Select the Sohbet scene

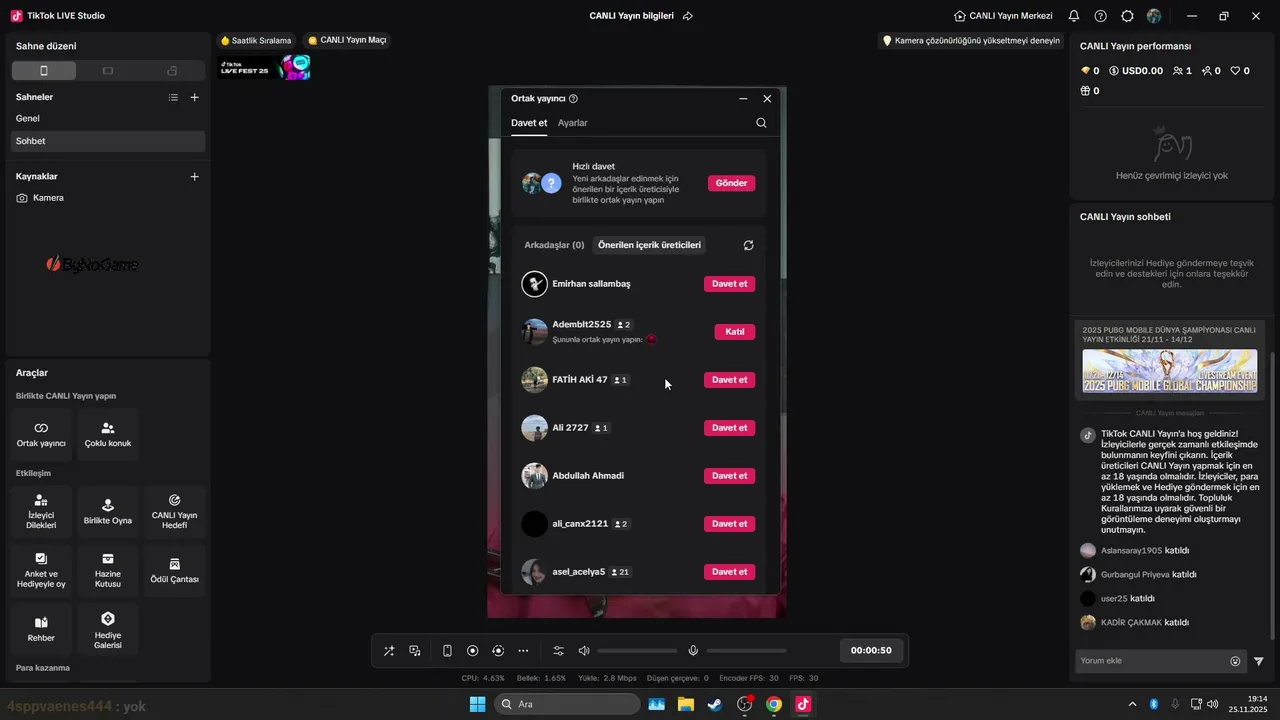[108, 141]
